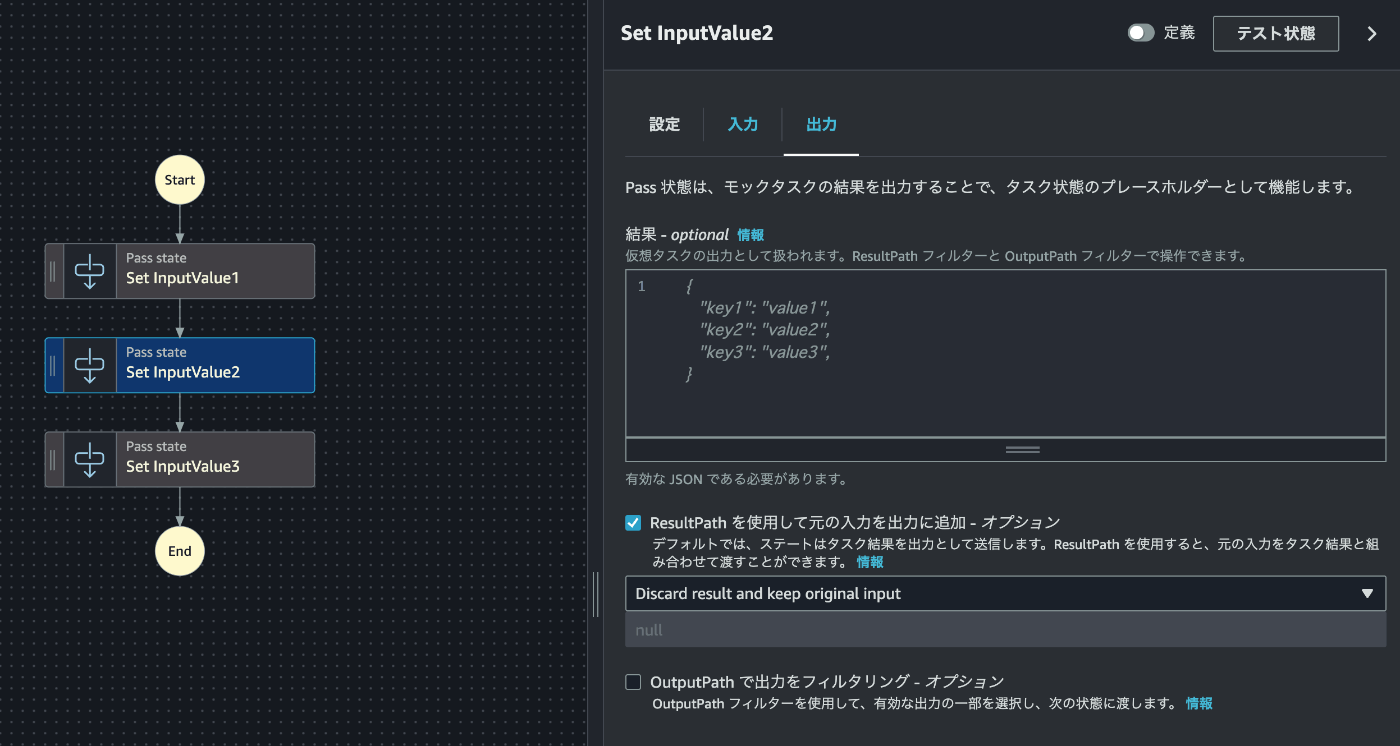This screenshot has height=746, width=1400.
Task: Click the panel divider resize handle
Action: pos(596,595)
